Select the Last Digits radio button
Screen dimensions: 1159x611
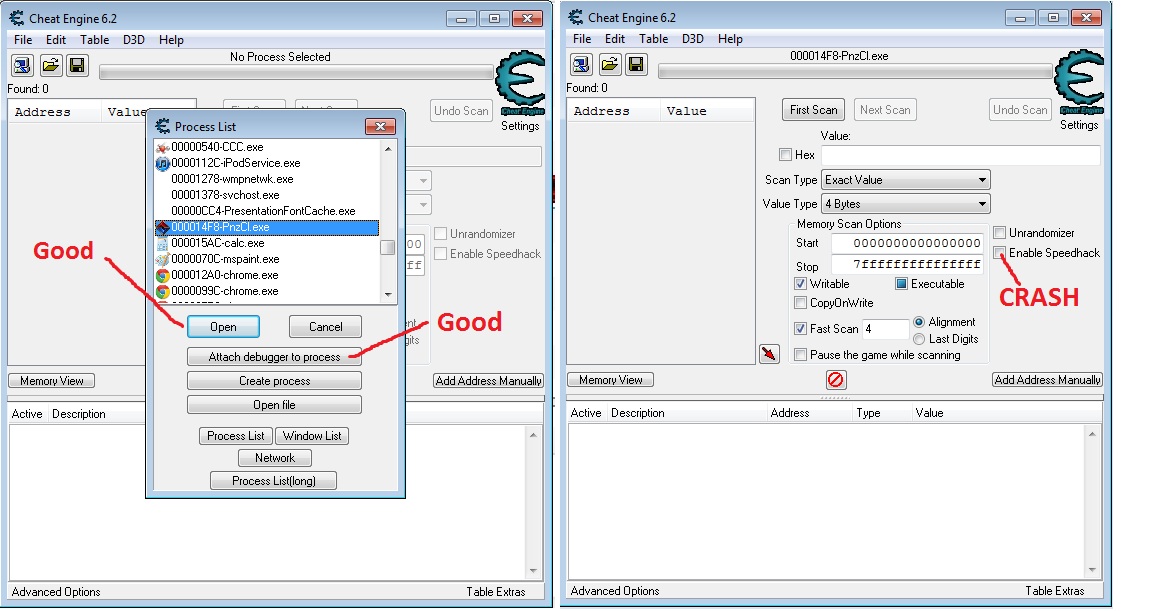(x=920, y=339)
